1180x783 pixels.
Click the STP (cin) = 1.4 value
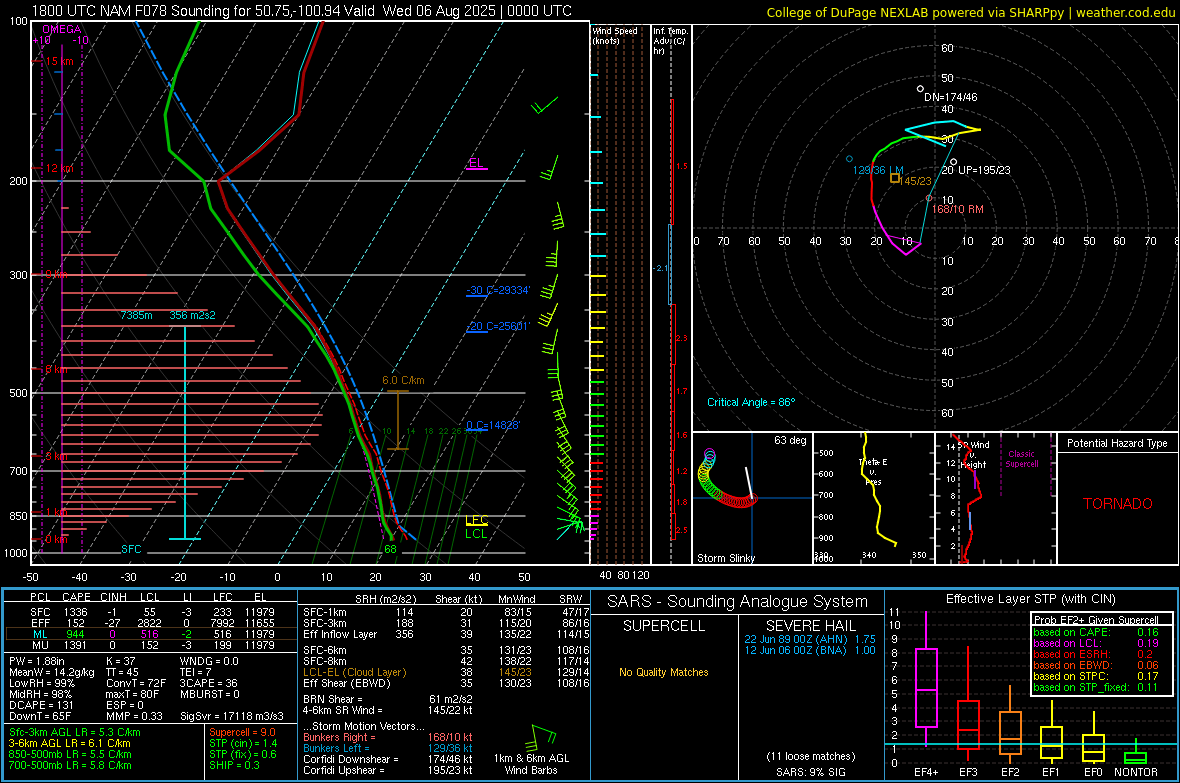point(243,743)
